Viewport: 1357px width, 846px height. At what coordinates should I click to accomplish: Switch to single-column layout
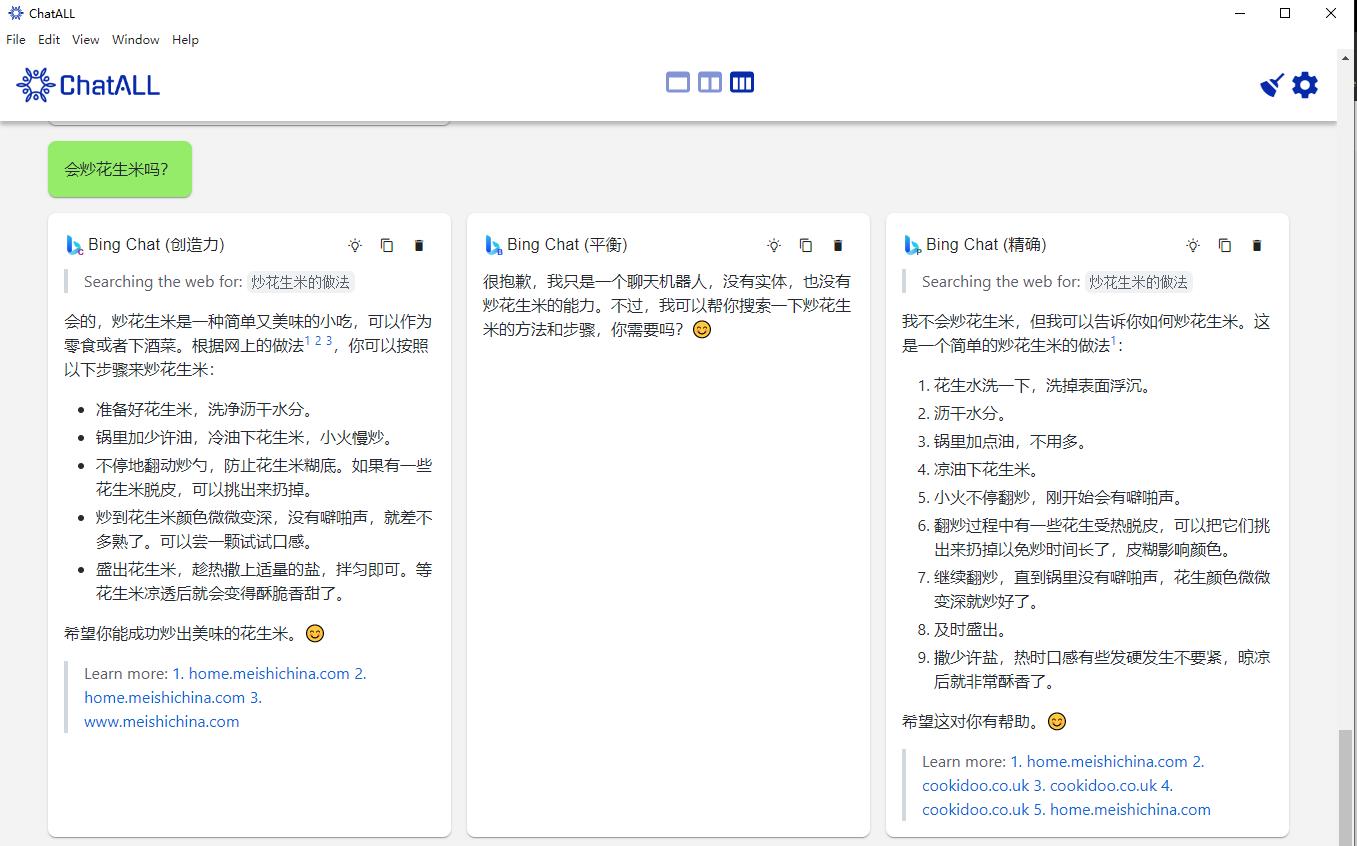pos(678,83)
